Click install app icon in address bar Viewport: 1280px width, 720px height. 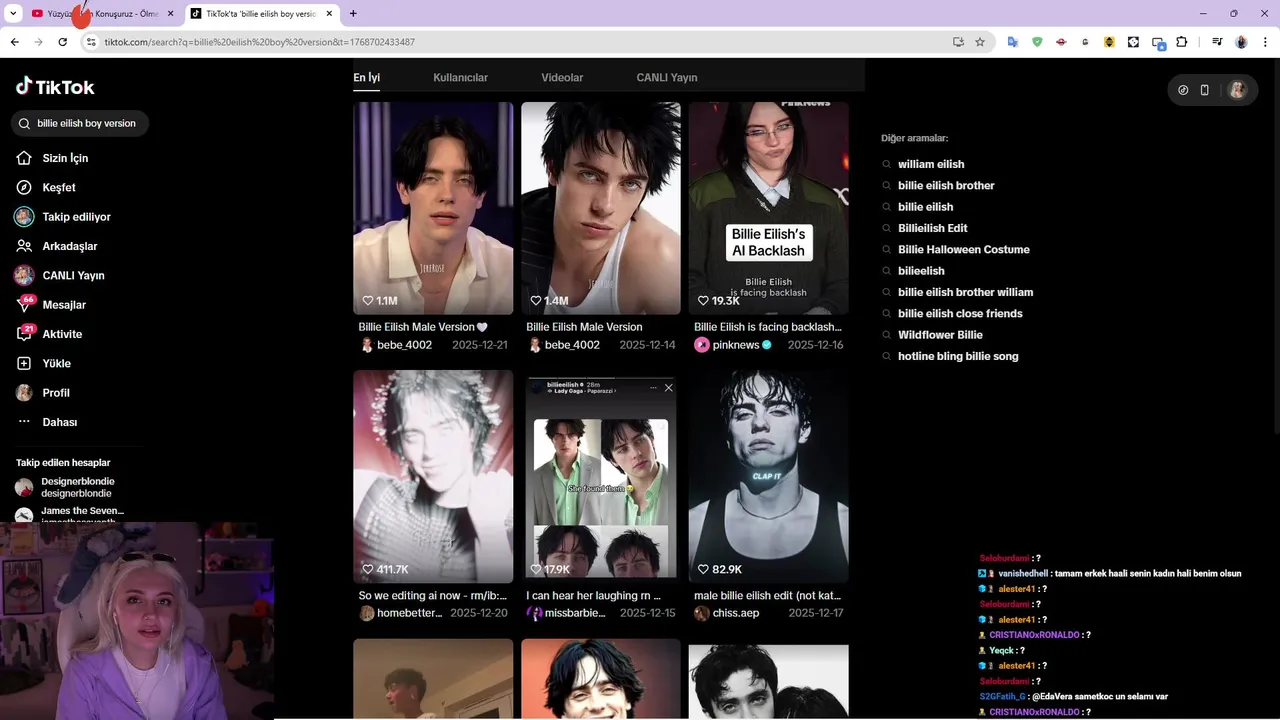(958, 42)
